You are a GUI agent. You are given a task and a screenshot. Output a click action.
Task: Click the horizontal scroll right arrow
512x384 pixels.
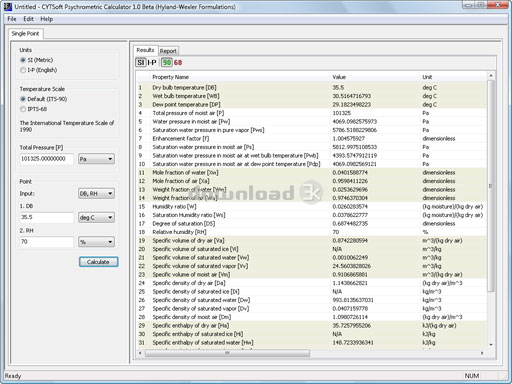(482, 353)
